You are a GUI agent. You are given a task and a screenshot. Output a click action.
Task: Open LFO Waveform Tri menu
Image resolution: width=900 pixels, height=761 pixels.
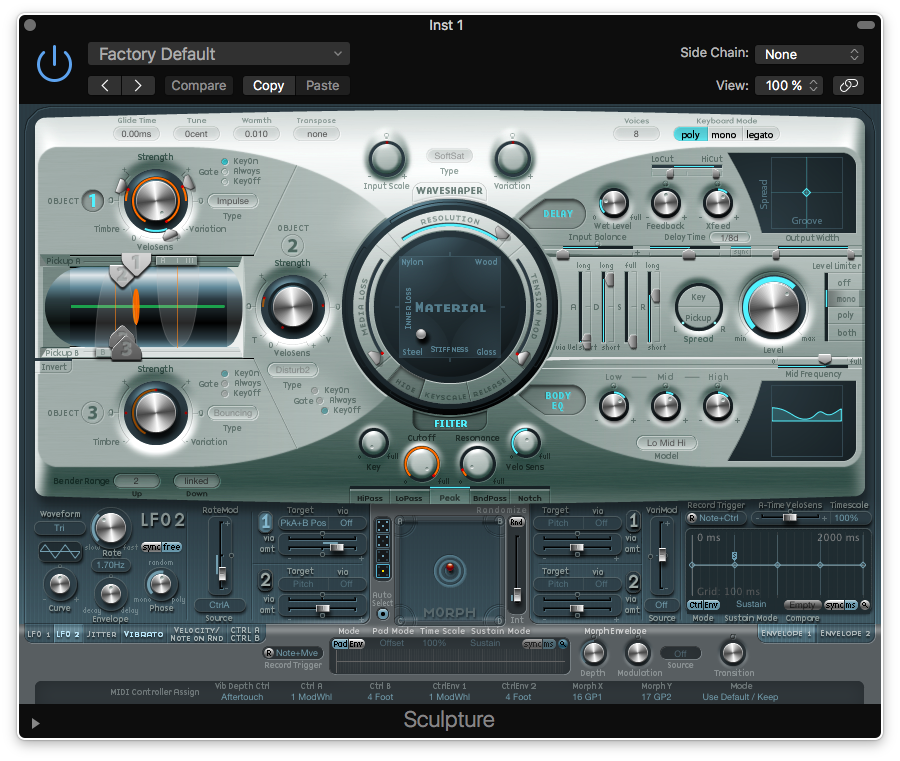point(60,527)
